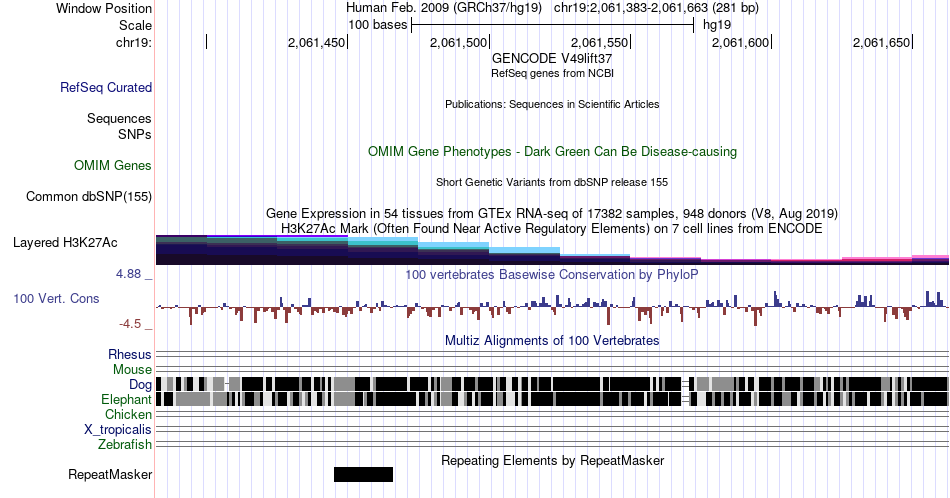Select the X_tropicalis alignment row label

point(118,430)
